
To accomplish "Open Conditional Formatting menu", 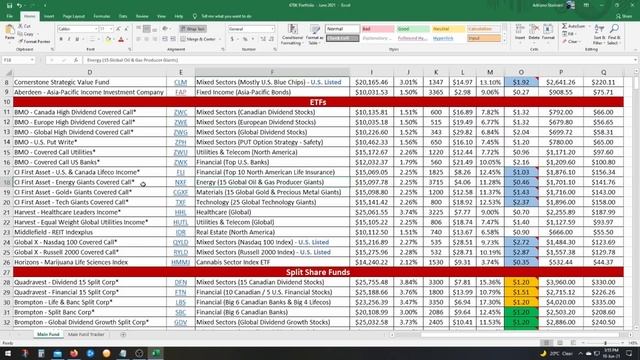I will [x=292, y=34].
